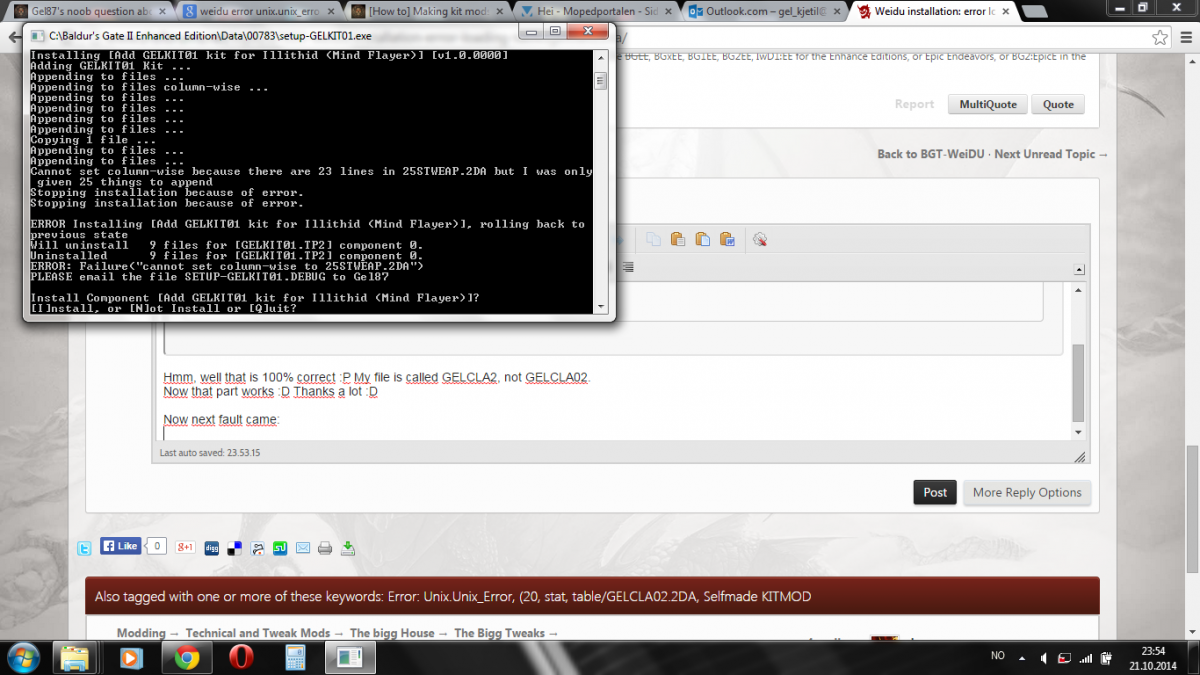Image resolution: width=1200 pixels, height=675 pixels.
Task: Click the first paste clipboard icon in the editor
Action: click(x=677, y=239)
